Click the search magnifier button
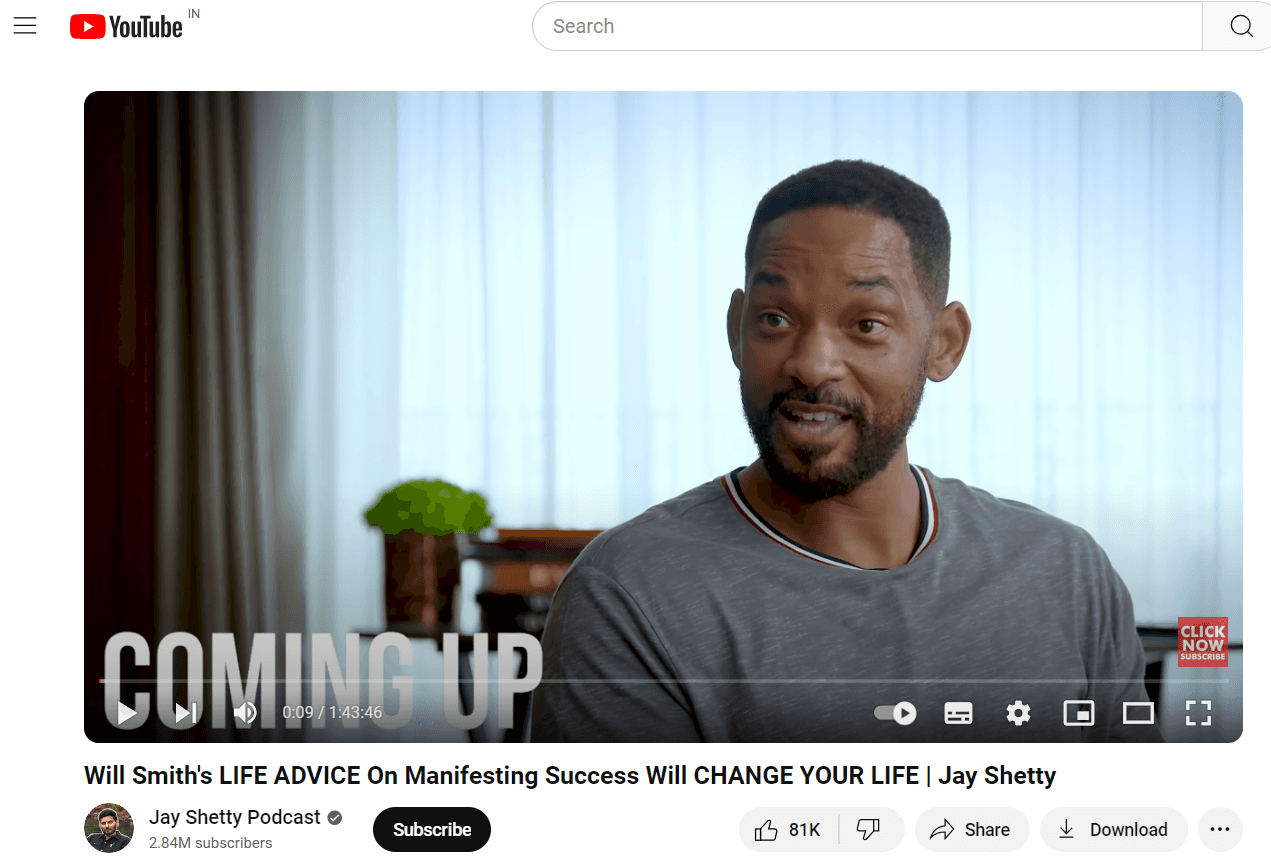 [1241, 26]
